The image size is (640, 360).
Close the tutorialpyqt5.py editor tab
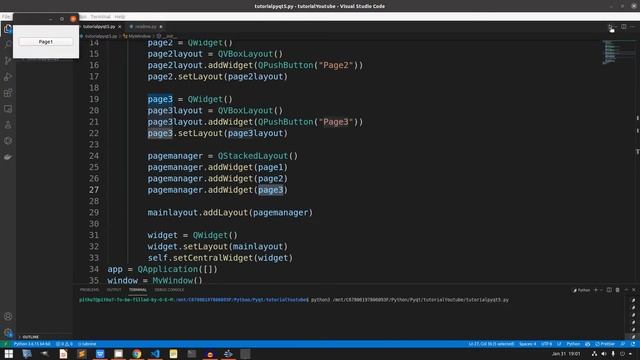coord(120,27)
